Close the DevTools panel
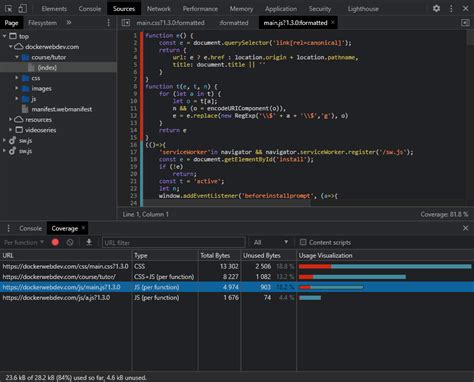474x382 pixels. click(465, 9)
